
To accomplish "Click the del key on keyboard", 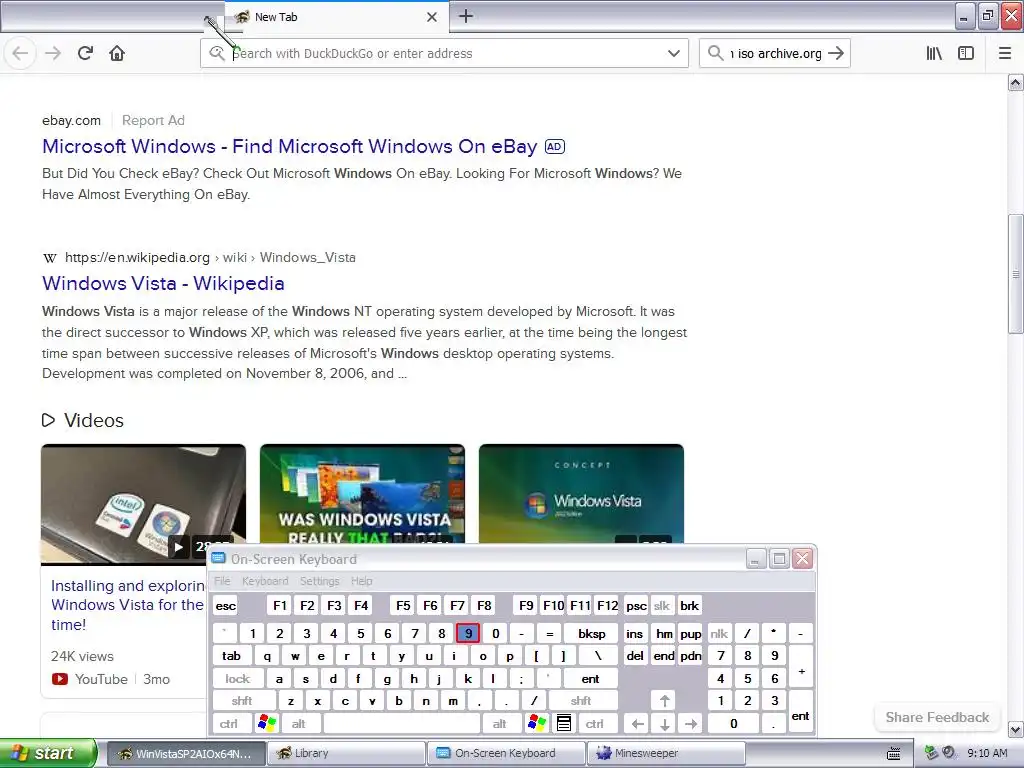I will coord(635,656).
